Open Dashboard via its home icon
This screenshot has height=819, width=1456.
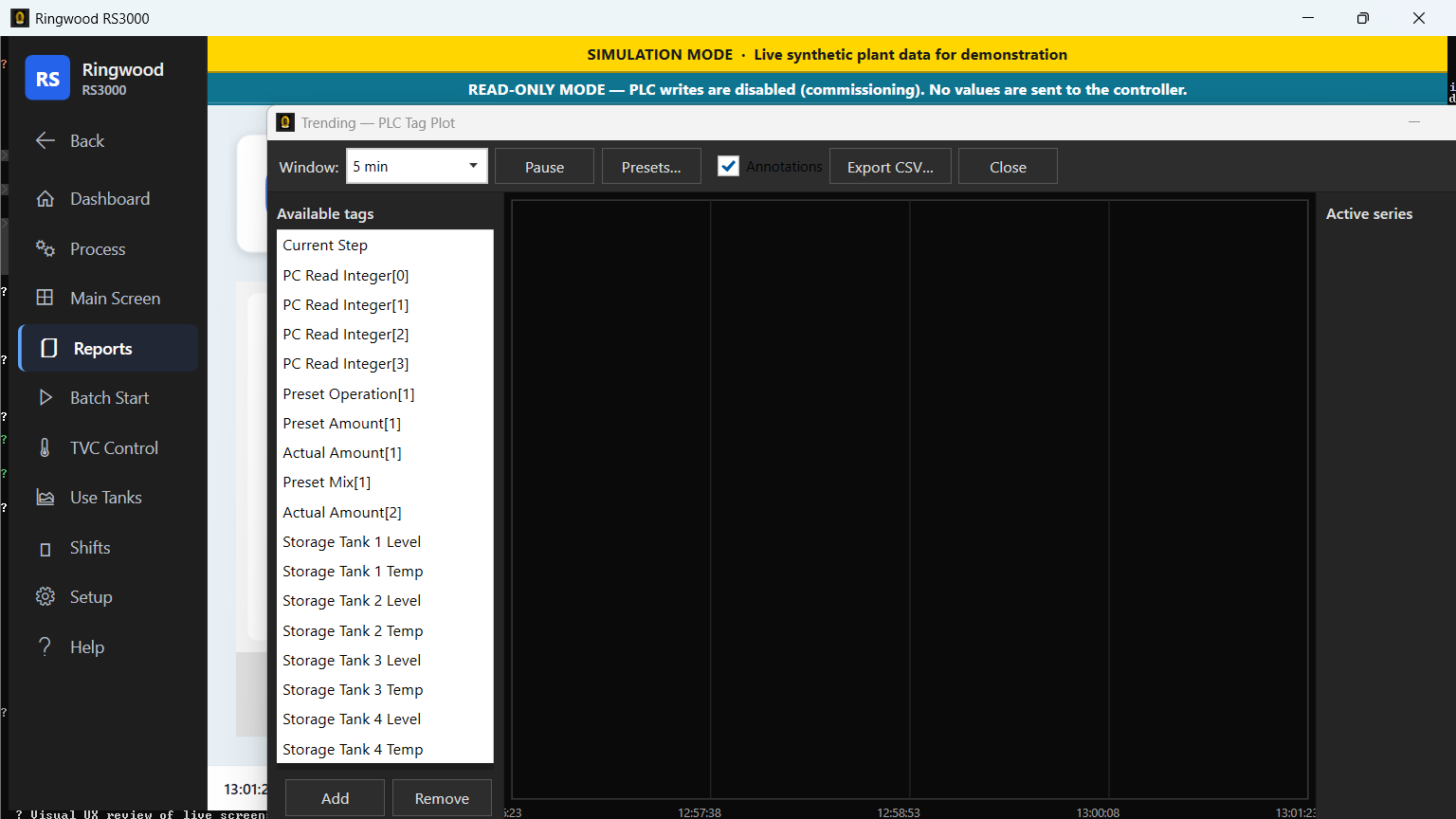45,199
